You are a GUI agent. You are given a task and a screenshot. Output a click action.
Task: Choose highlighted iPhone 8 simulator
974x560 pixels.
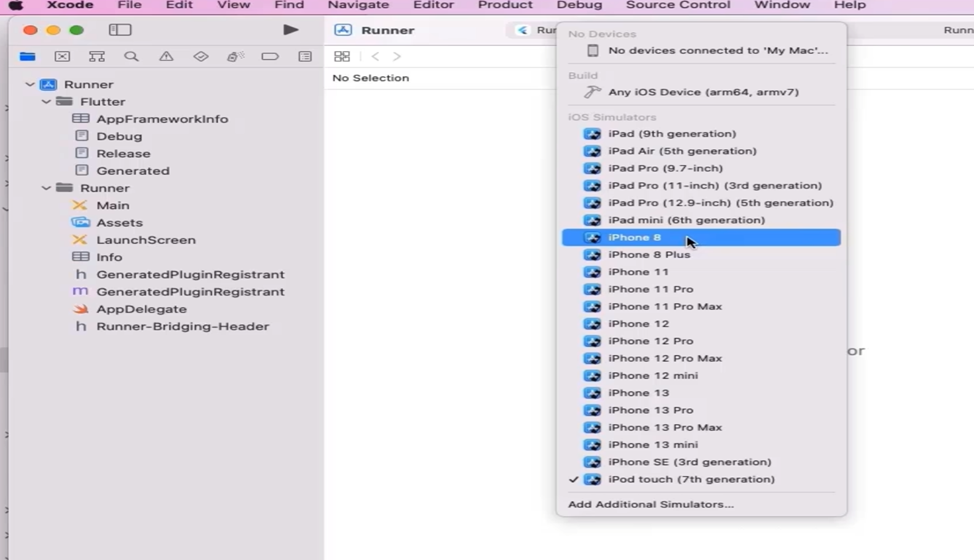[701, 237]
